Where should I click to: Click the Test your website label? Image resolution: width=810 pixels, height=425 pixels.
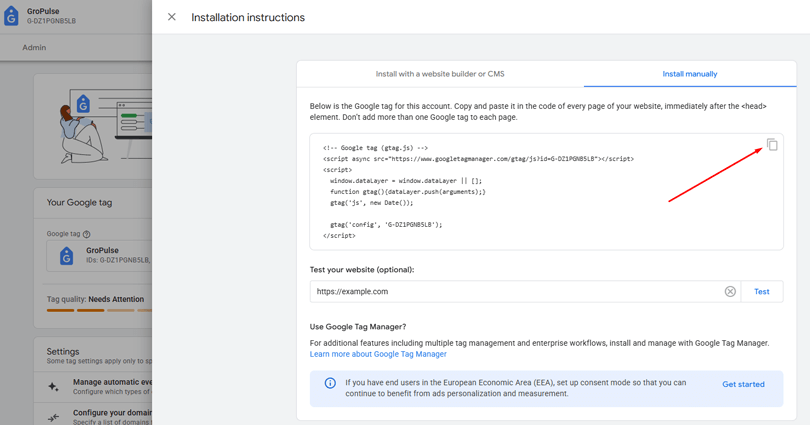pos(362,270)
